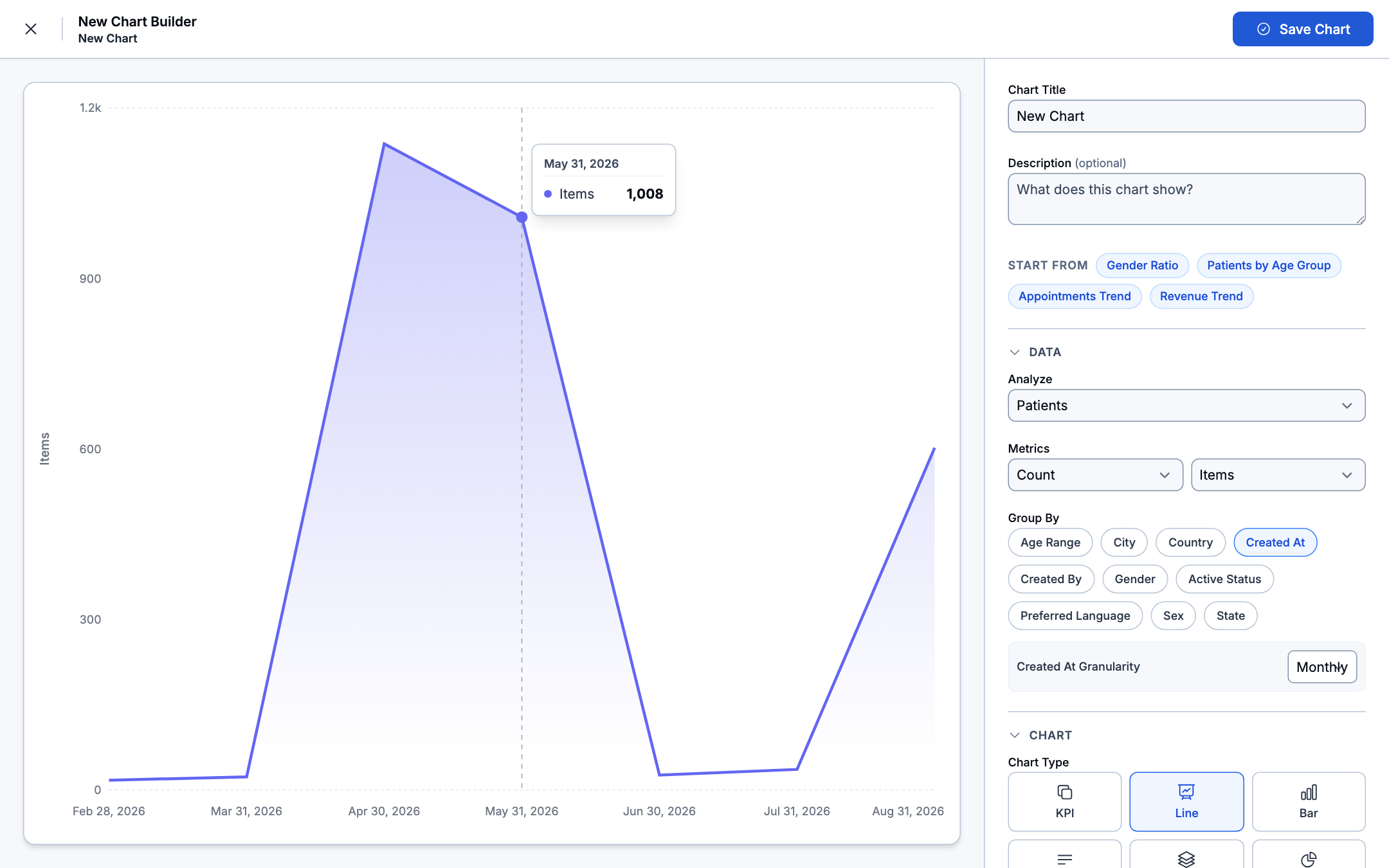The height and width of the screenshot is (868, 1389).
Task: Start from the Revenue Trend template
Action: pos(1201,296)
